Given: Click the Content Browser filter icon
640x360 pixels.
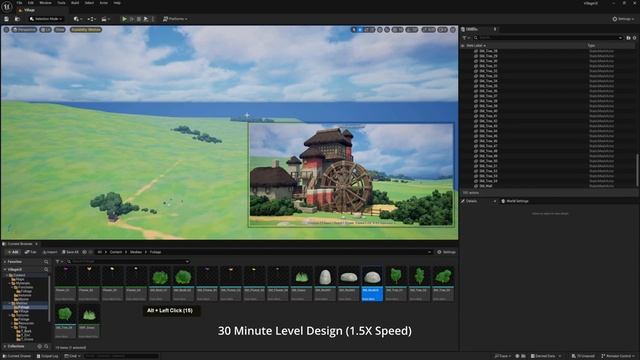Looking at the screenshot, I should (x=58, y=262).
